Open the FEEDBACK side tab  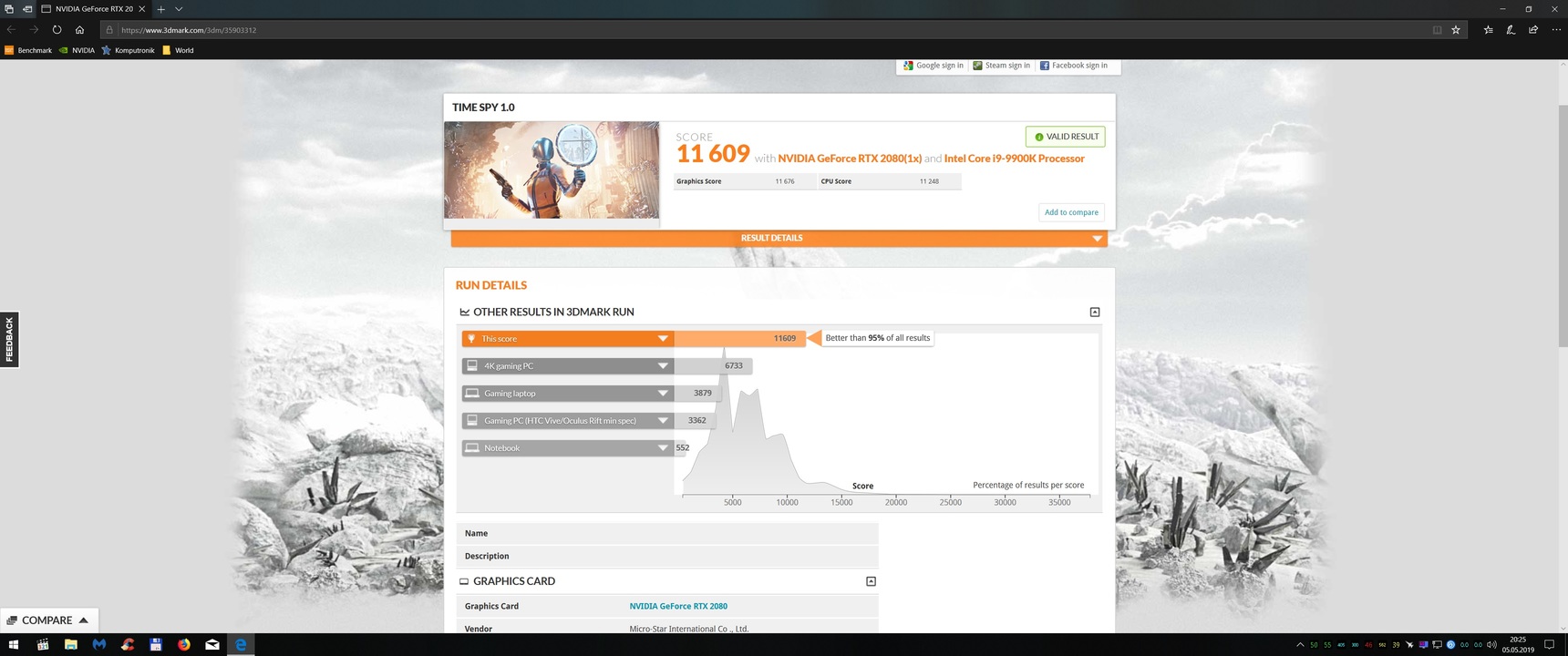9,340
